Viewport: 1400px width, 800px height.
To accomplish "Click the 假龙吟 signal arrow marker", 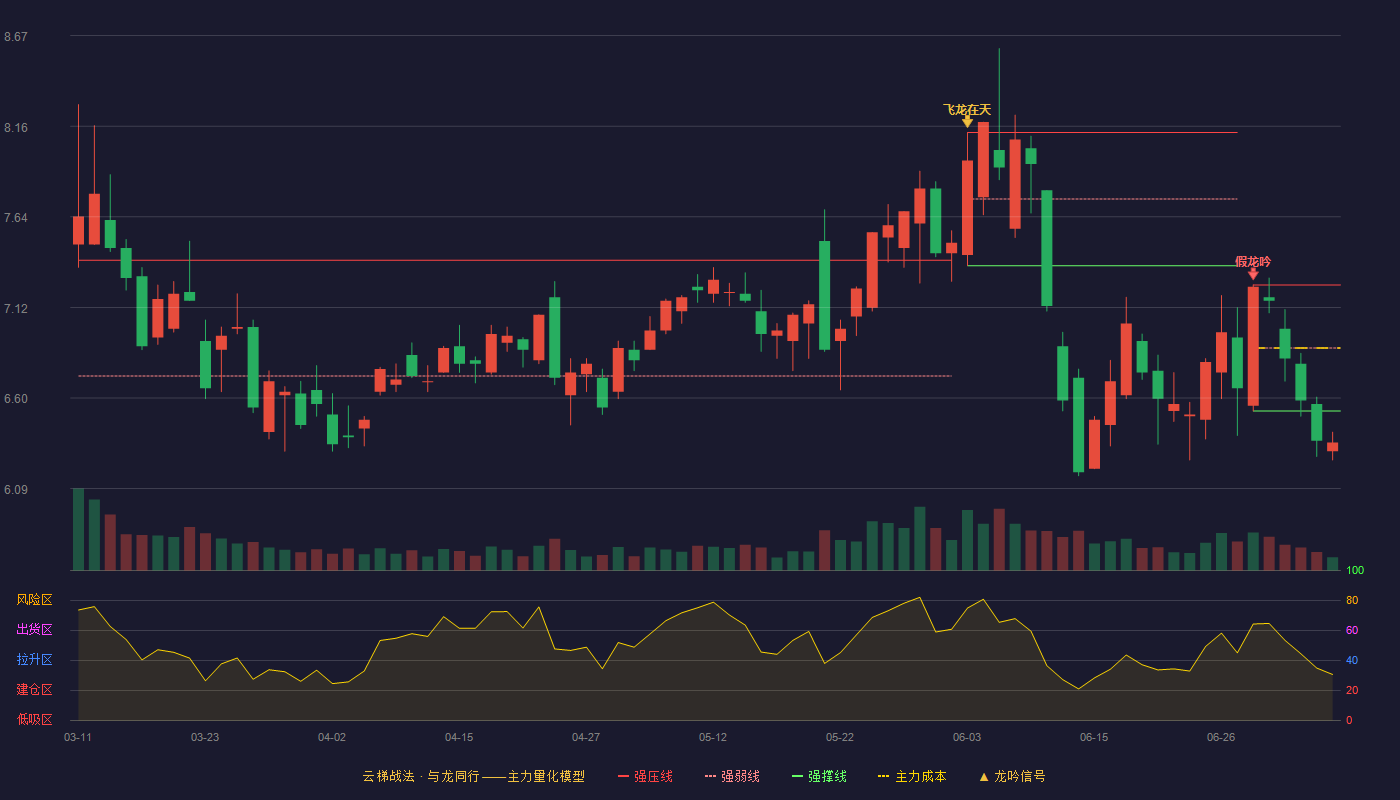I will 1253,274.
